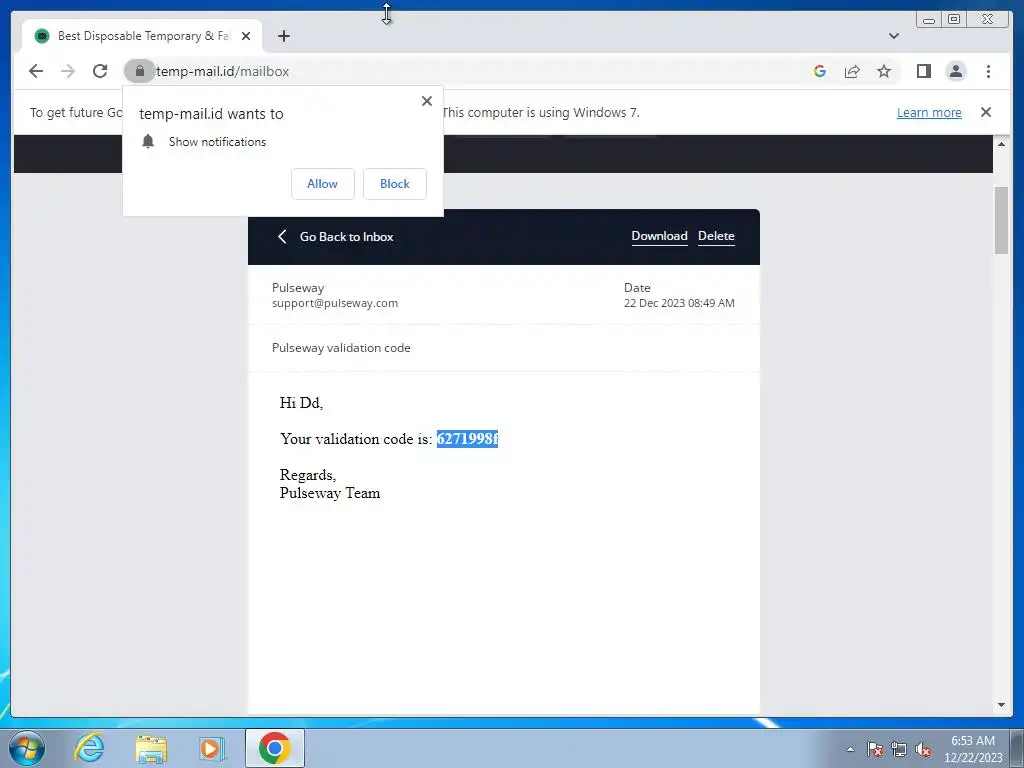Allow notifications from temp-mail.id
Screen dimensions: 1024x768
[x=323, y=184]
